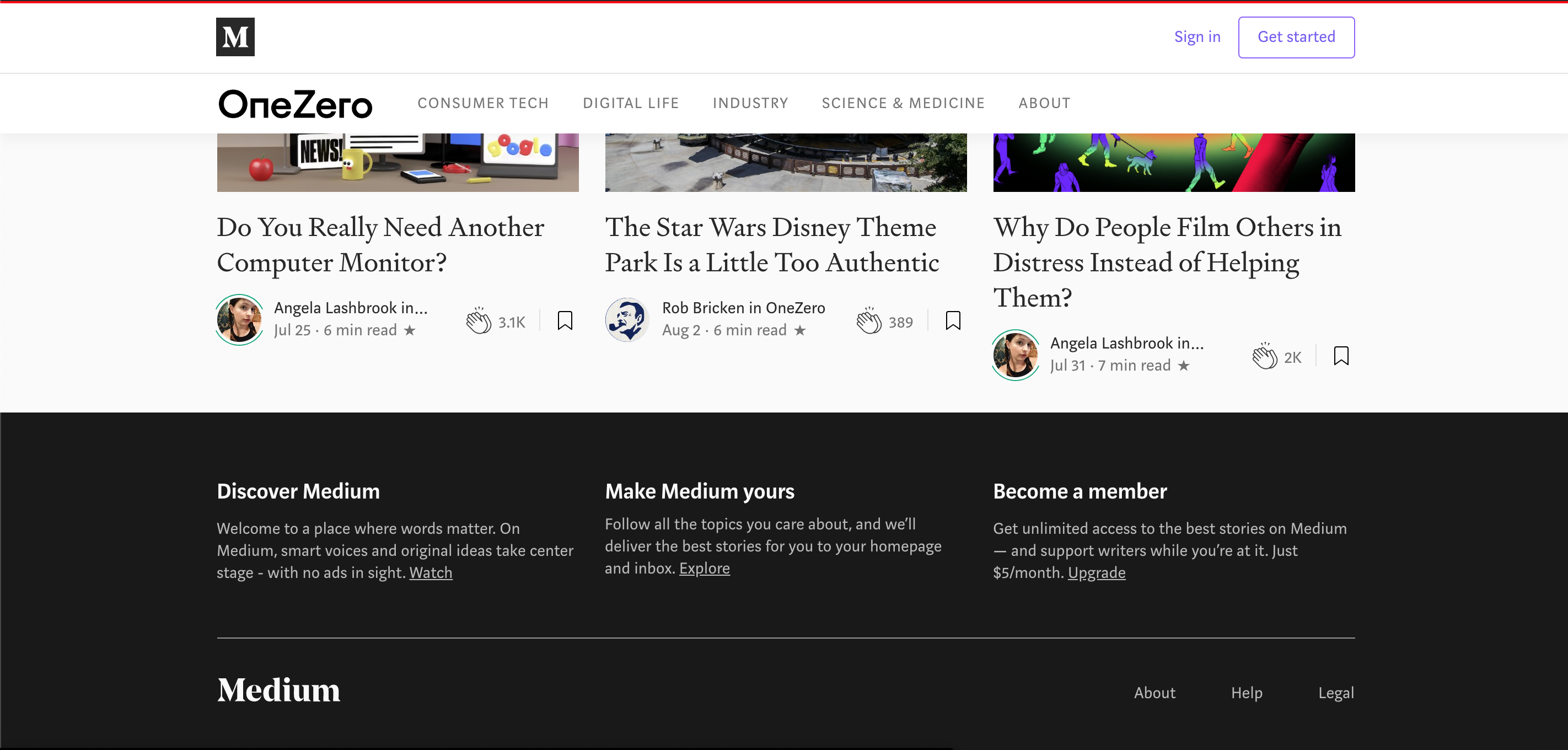Image resolution: width=1568 pixels, height=750 pixels.
Task: Open Rob Bricken's avatar profile picture
Action: tap(627, 320)
